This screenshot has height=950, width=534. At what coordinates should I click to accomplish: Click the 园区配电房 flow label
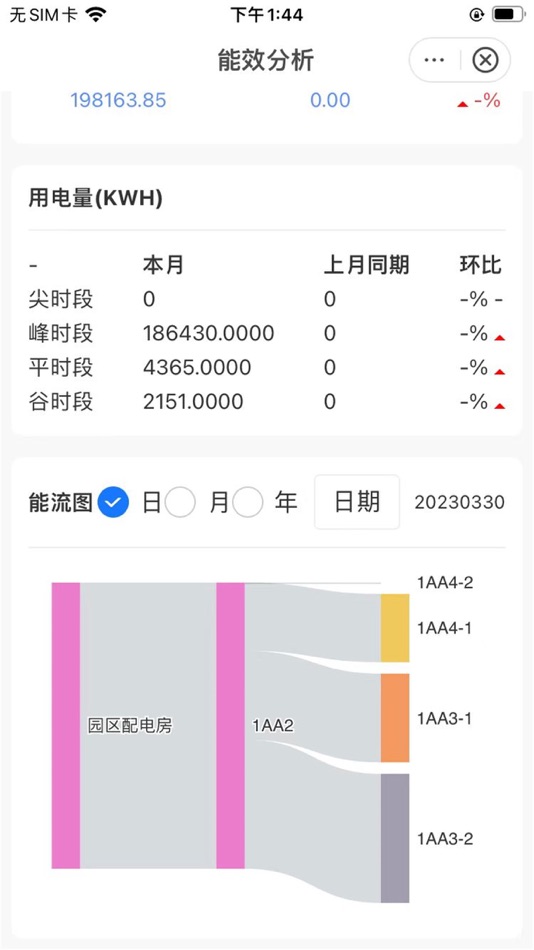[130, 726]
